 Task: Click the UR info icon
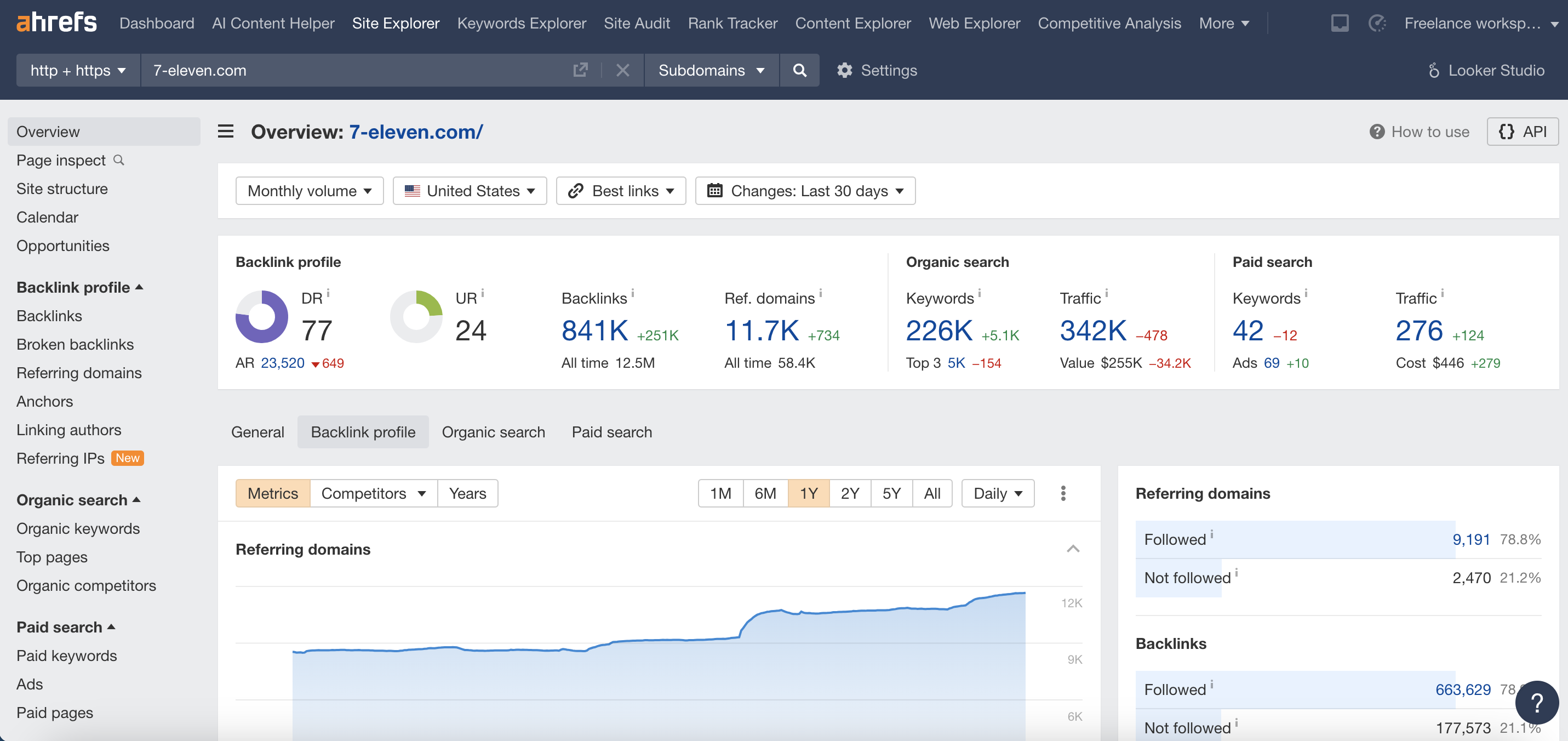pos(482,293)
